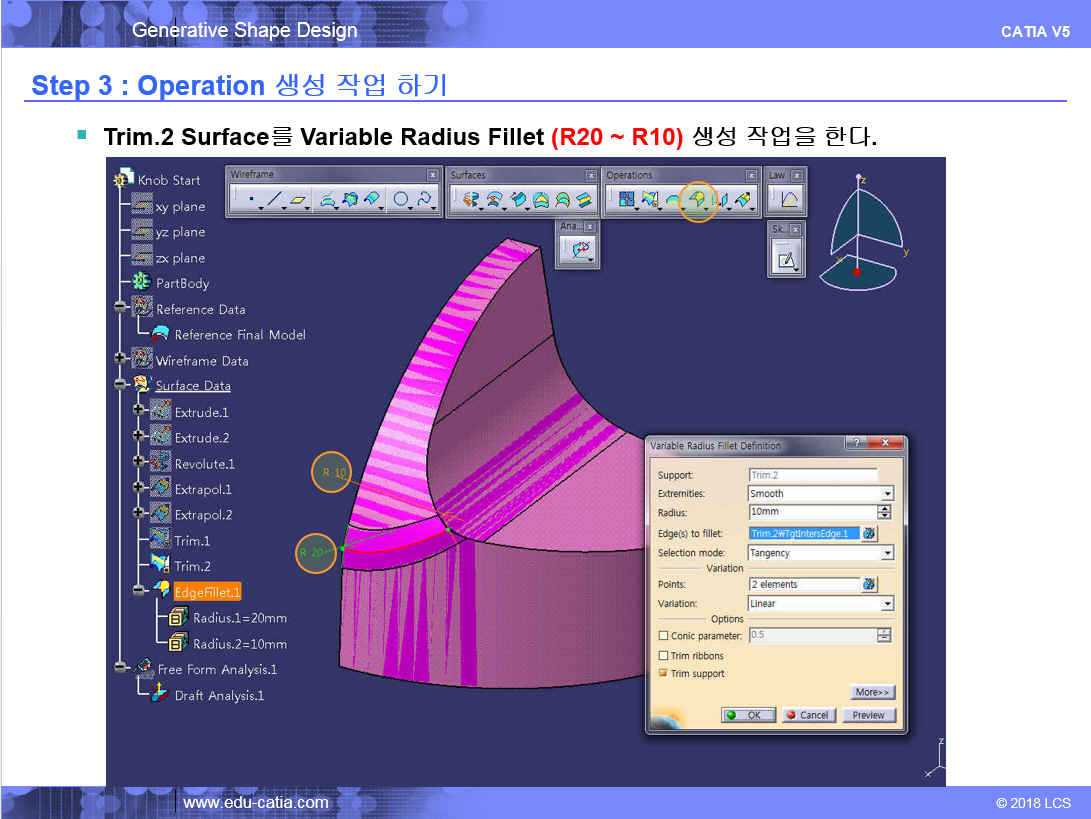Click the Sketcher toolbar icon
The image size is (1091, 819).
788,260
